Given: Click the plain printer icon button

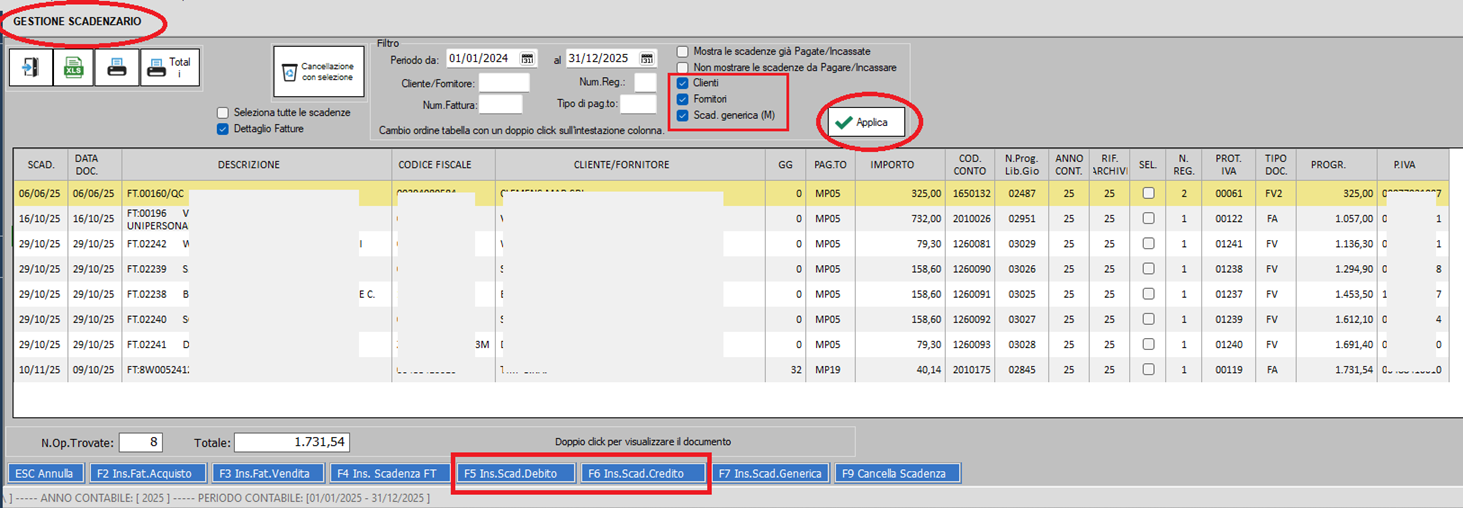Looking at the screenshot, I should (x=116, y=67).
